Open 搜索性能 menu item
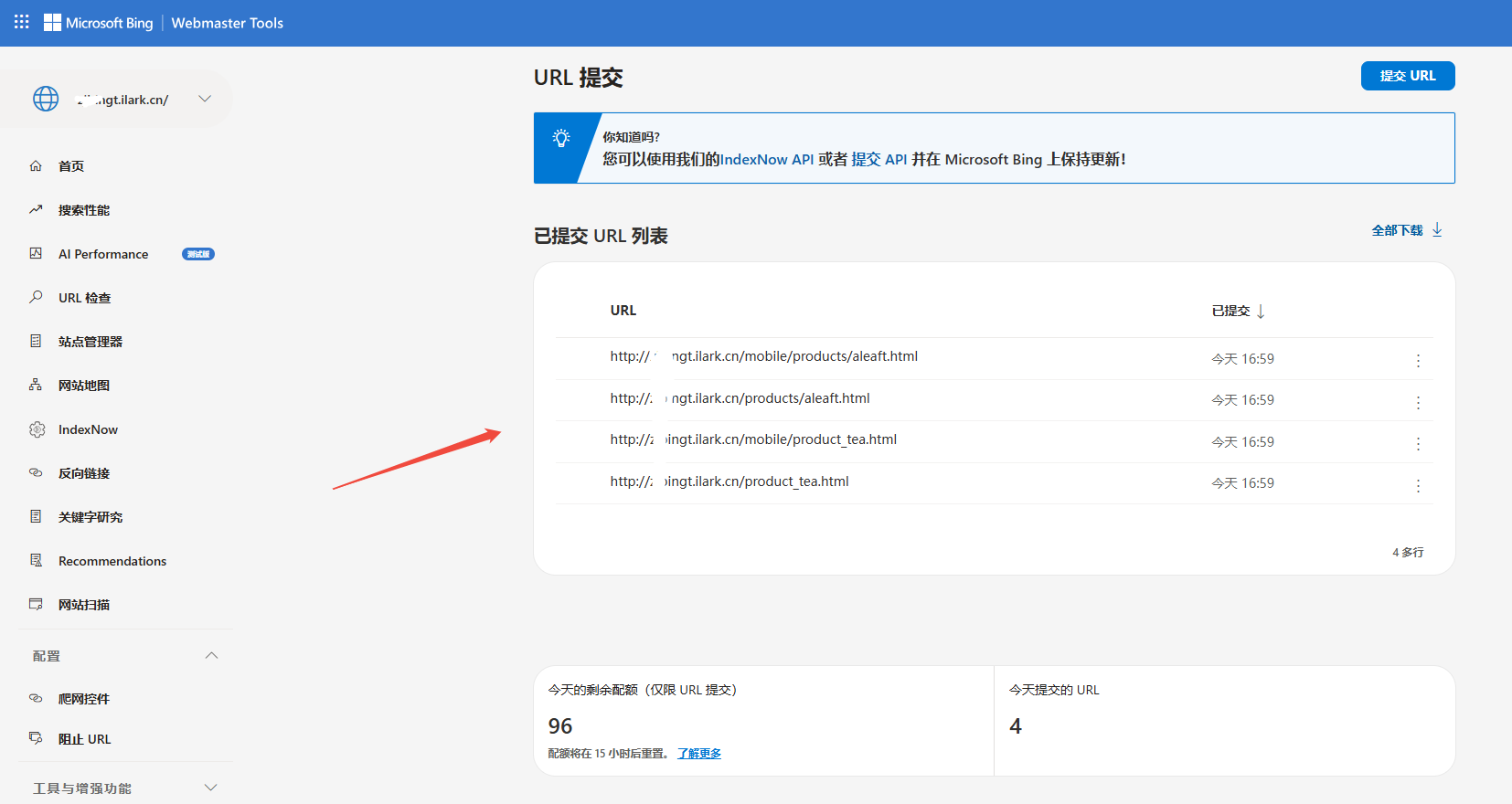Image resolution: width=1512 pixels, height=804 pixels. tap(84, 210)
